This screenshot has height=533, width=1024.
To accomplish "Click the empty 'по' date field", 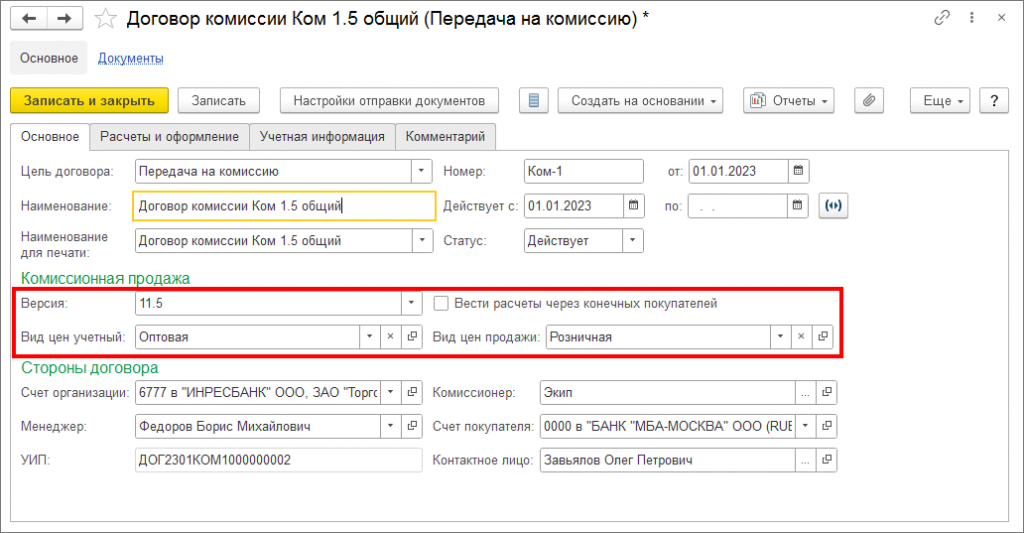I will point(738,206).
